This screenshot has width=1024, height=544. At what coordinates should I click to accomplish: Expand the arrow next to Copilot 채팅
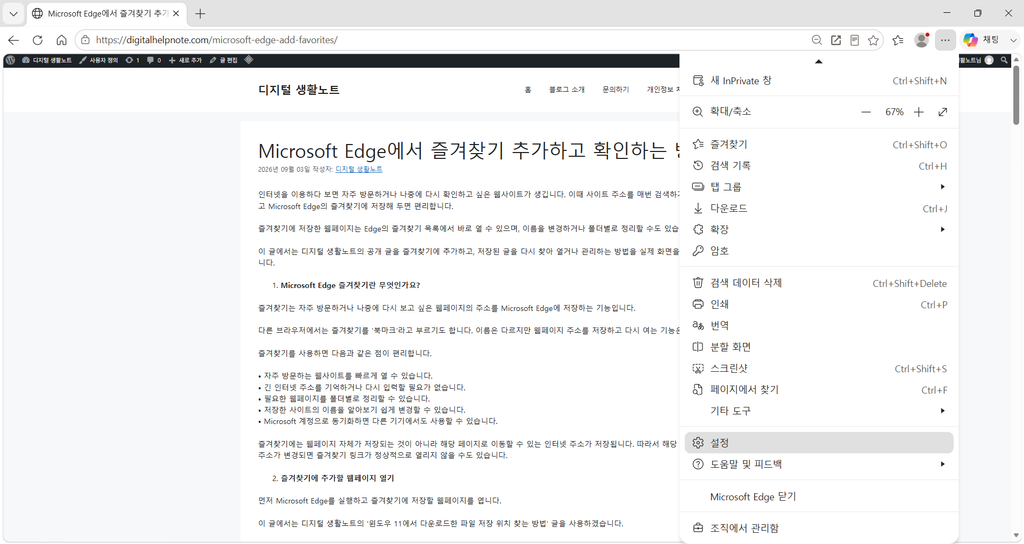(x=1013, y=40)
